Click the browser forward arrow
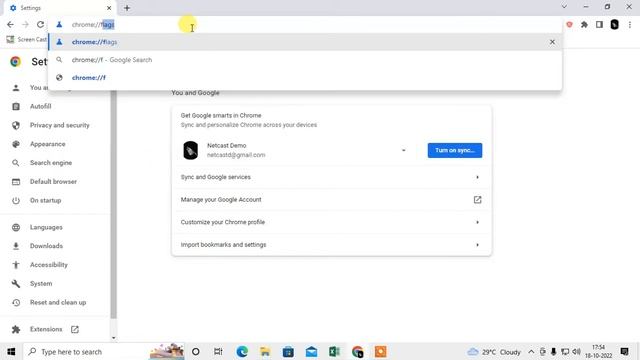 (x=25, y=24)
